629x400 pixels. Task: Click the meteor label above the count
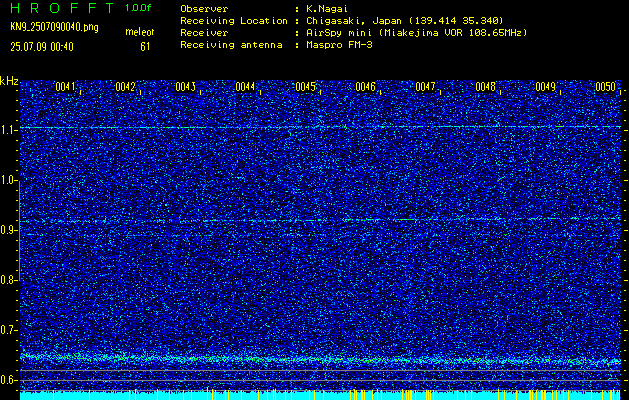(140, 32)
